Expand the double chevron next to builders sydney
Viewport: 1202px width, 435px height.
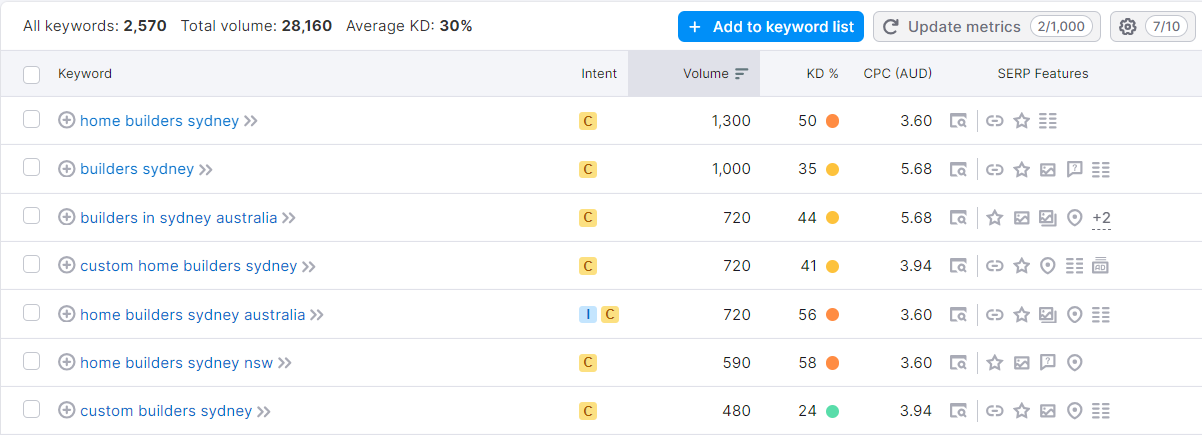coord(206,169)
